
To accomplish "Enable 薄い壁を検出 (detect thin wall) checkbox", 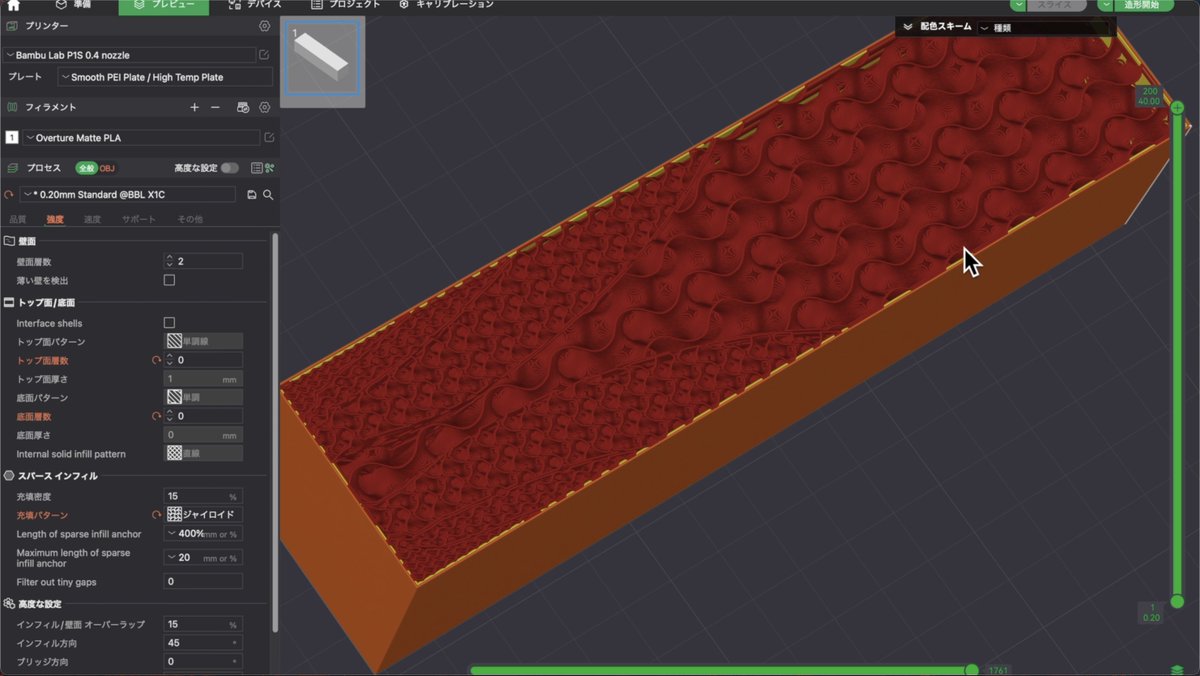I will [169, 280].
